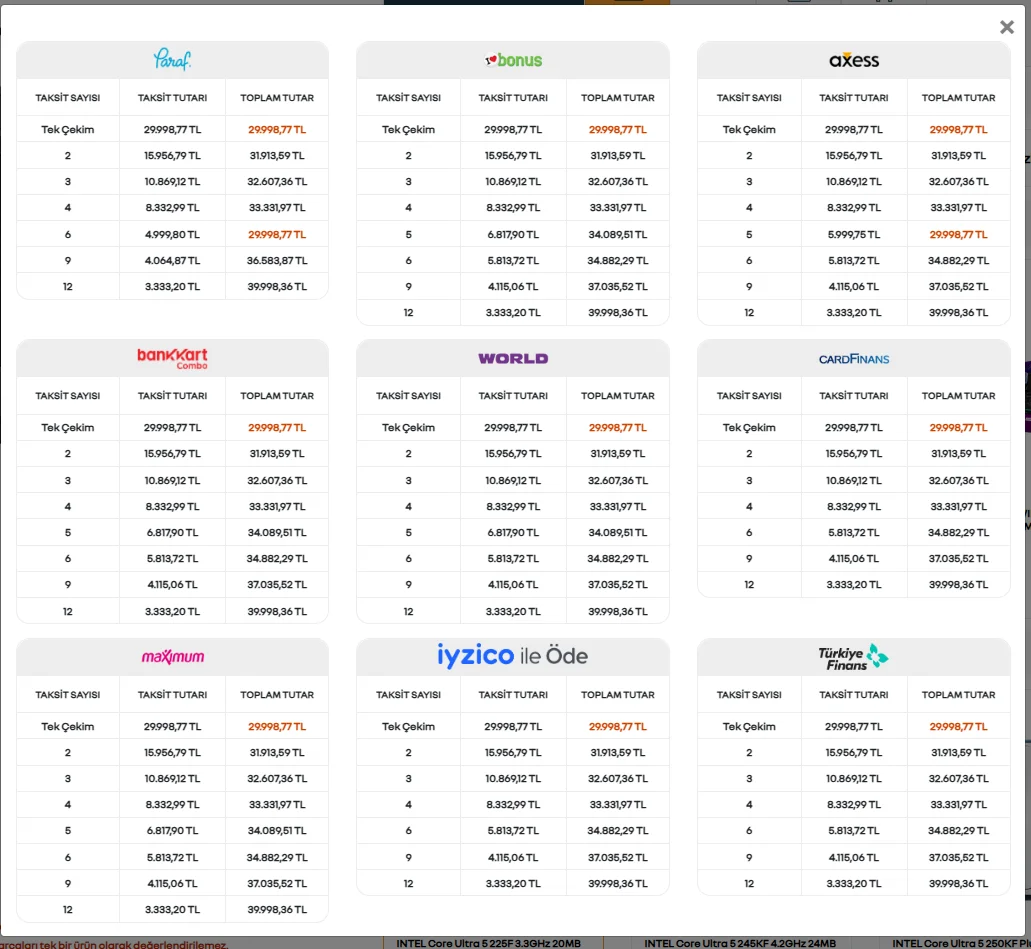Click the CardFinans logo
This screenshot has width=1031, height=949.
coord(853,359)
